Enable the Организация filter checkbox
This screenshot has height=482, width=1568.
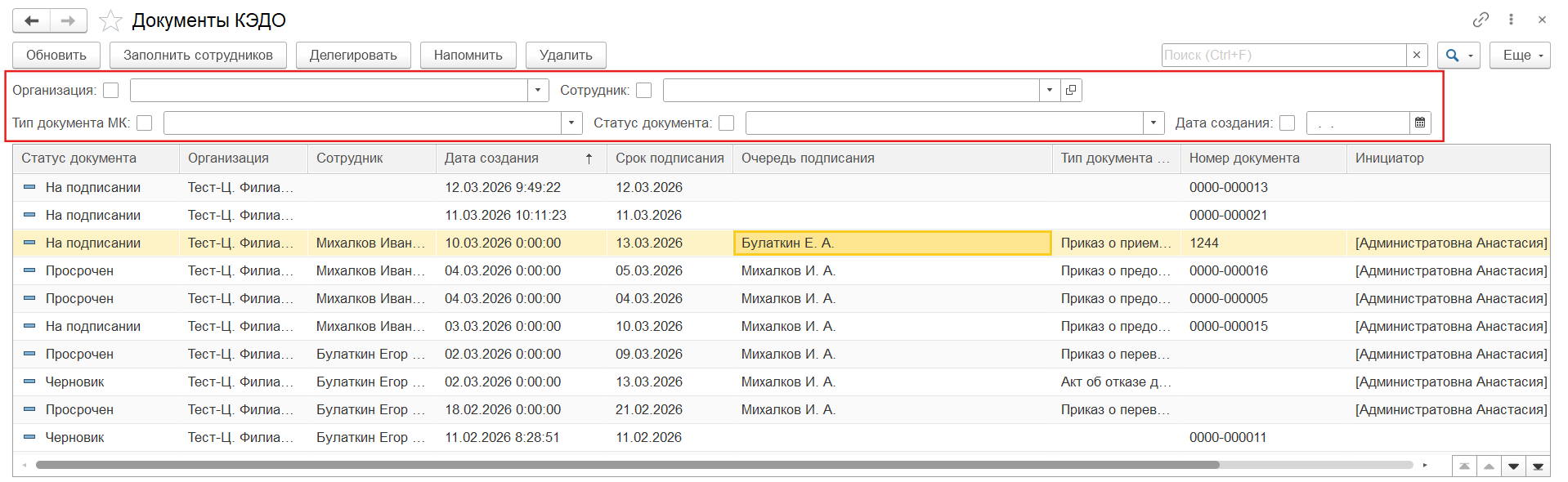(x=111, y=90)
